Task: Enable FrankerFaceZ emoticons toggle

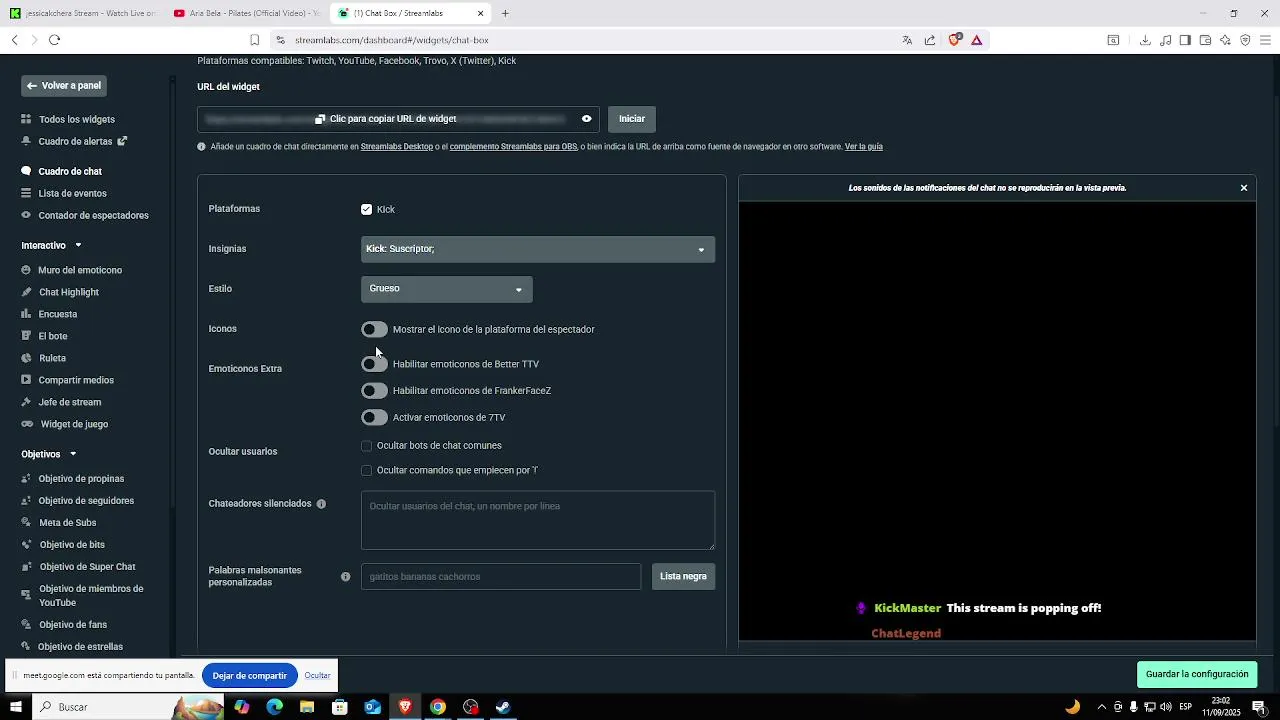Action: point(374,391)
